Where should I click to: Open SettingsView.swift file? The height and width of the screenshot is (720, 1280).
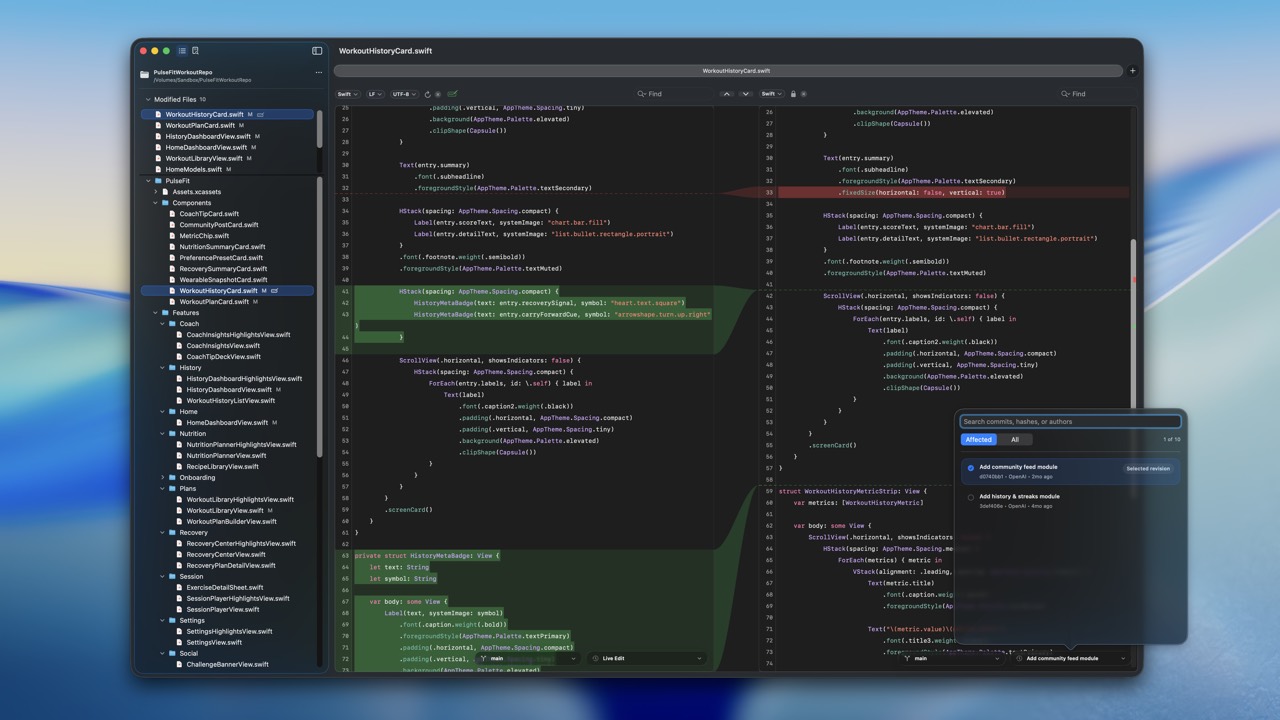(x=214, y=643)
